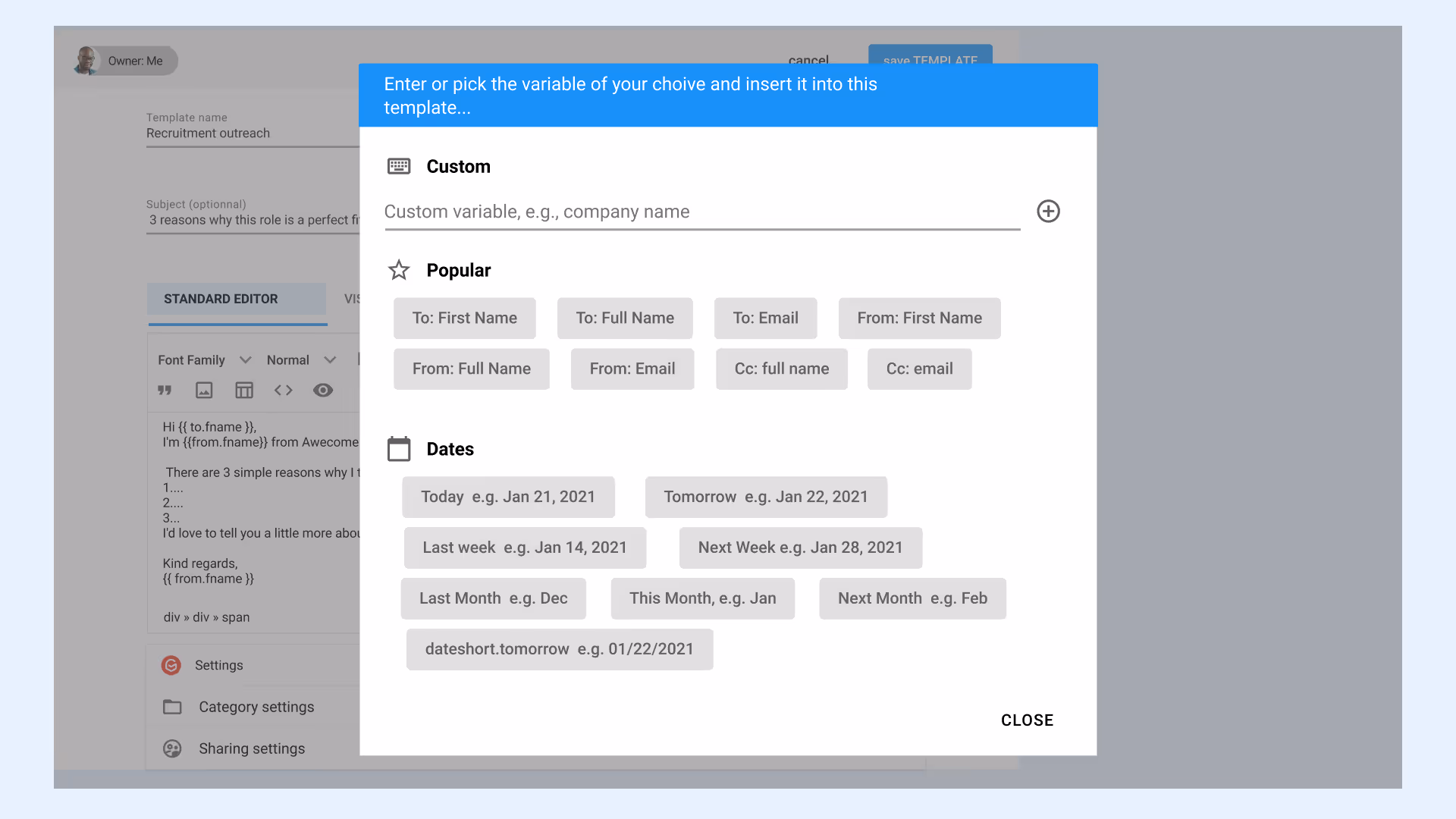
Task: Expand the Normal font size dropdown
Action: pyautogui.click(x=301, y=360)
